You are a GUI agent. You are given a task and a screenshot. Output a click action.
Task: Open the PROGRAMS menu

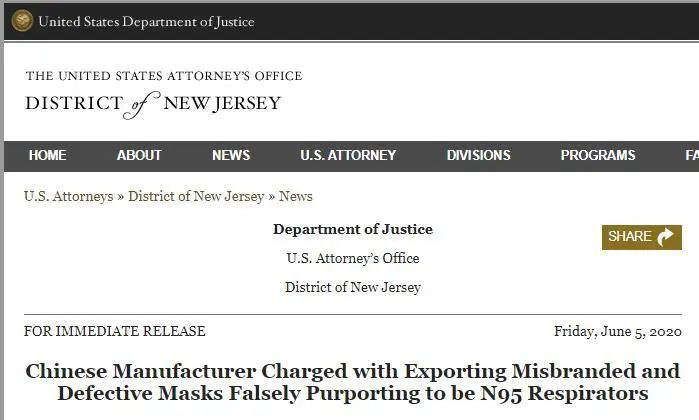click(598, 155)
